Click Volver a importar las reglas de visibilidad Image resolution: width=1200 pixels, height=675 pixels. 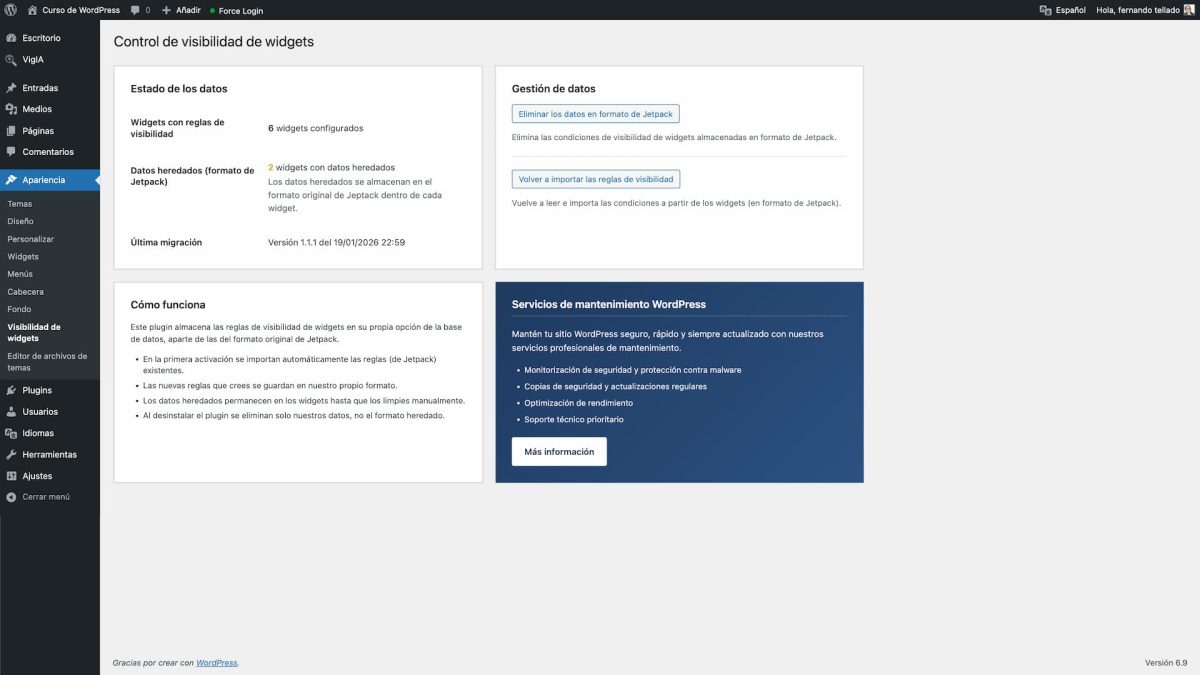click(x=596, y=178)
